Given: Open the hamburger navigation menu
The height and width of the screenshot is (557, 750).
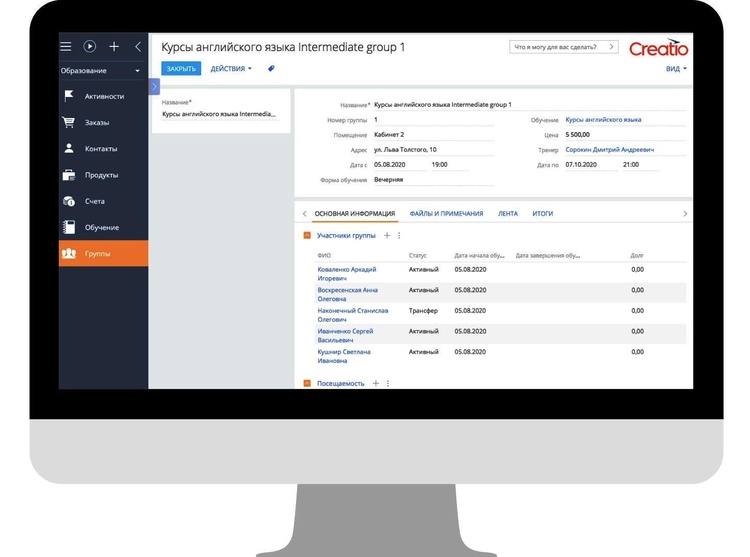Looking at the screenshot, I should click(x=66, y=46).
